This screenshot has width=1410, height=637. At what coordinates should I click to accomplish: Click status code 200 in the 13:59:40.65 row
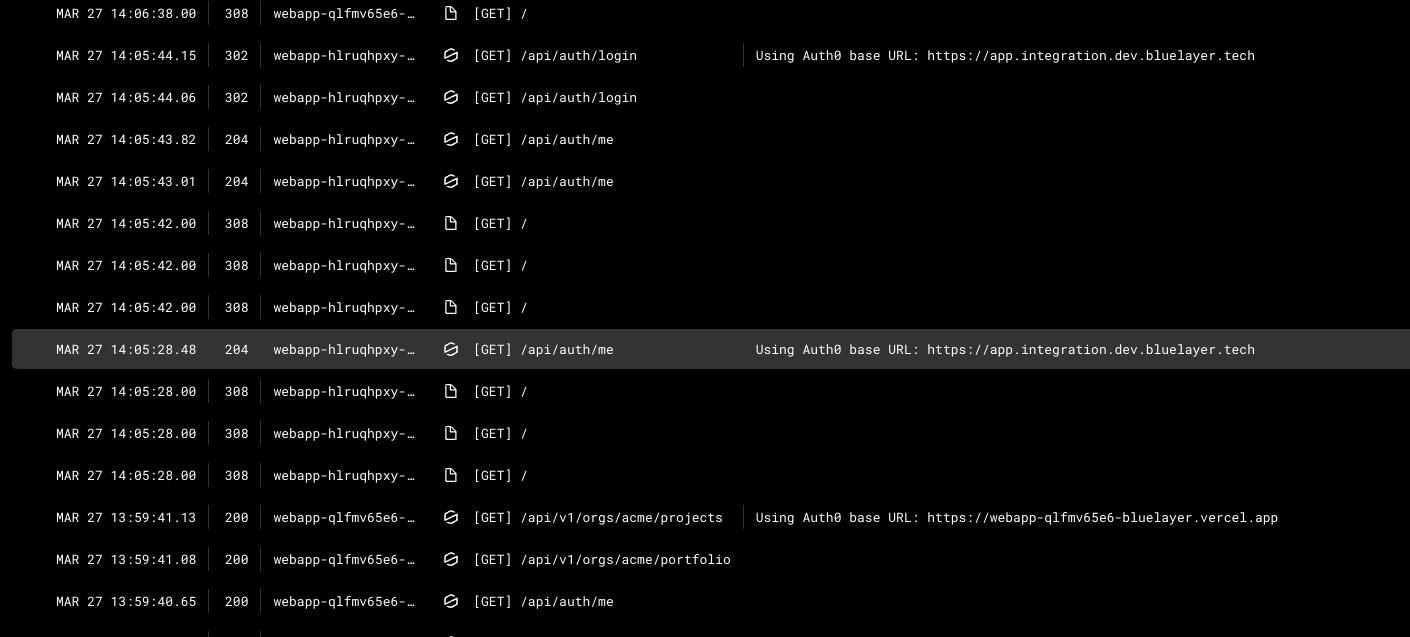click(x=236, y=602)
